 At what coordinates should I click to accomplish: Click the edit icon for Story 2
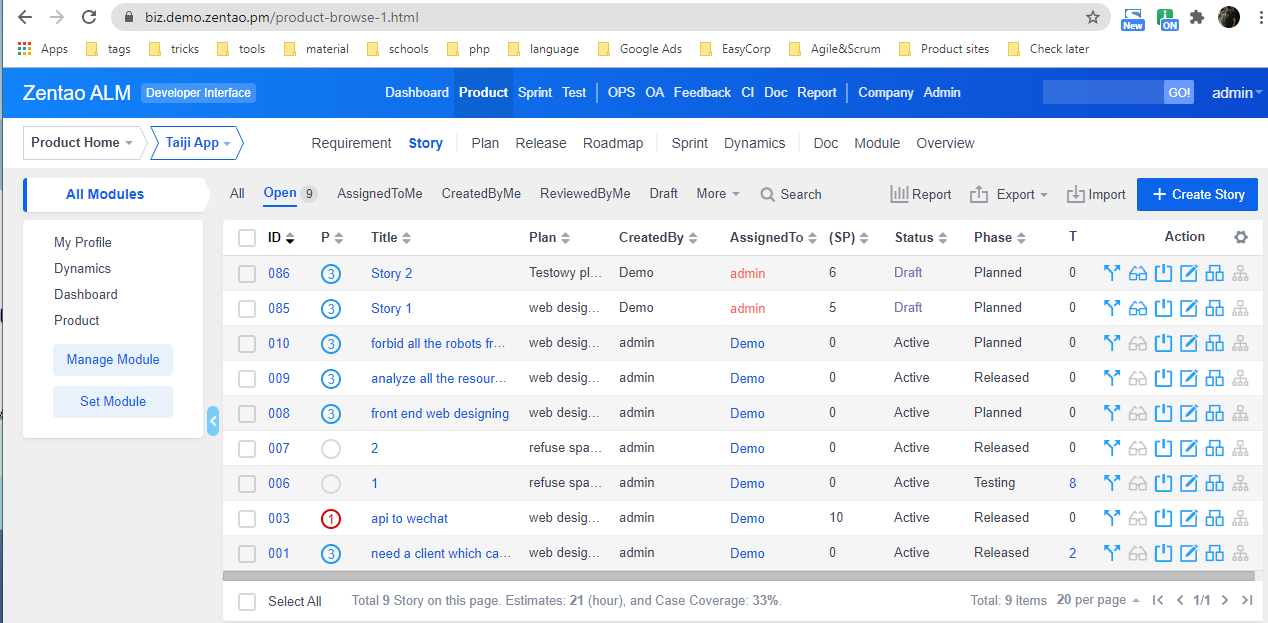(1189, 273)
